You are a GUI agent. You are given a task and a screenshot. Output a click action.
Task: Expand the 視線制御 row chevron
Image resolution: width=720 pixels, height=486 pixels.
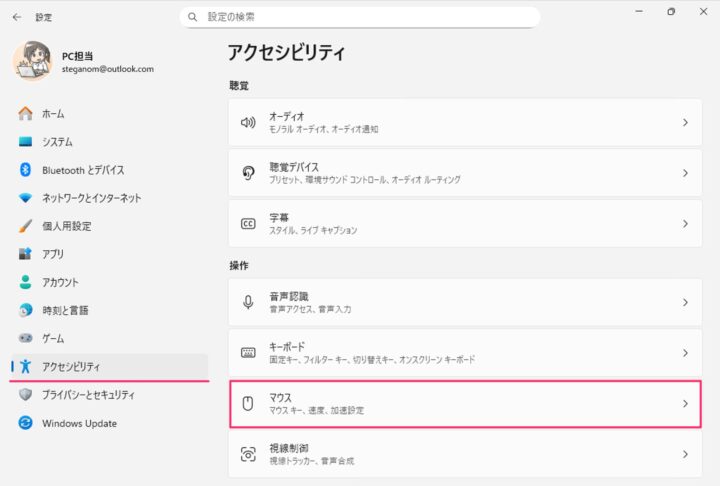(685, 454)
